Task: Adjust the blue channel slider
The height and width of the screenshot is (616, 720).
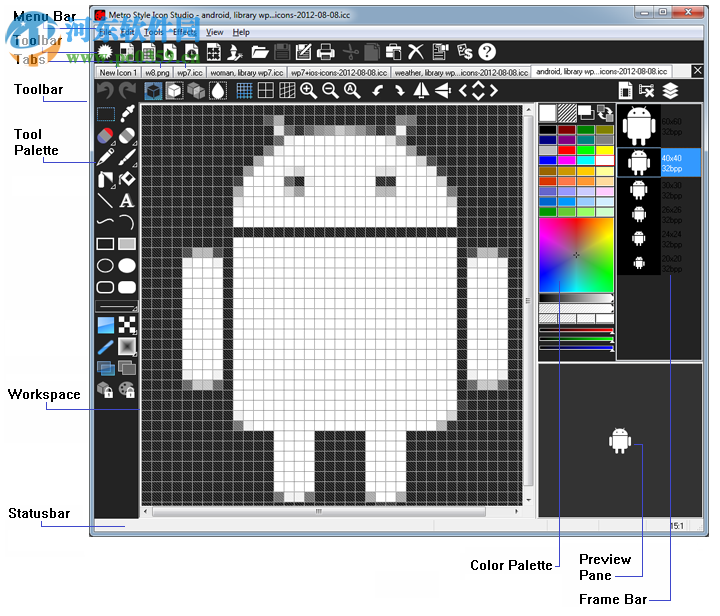Action: click(576, 348)
